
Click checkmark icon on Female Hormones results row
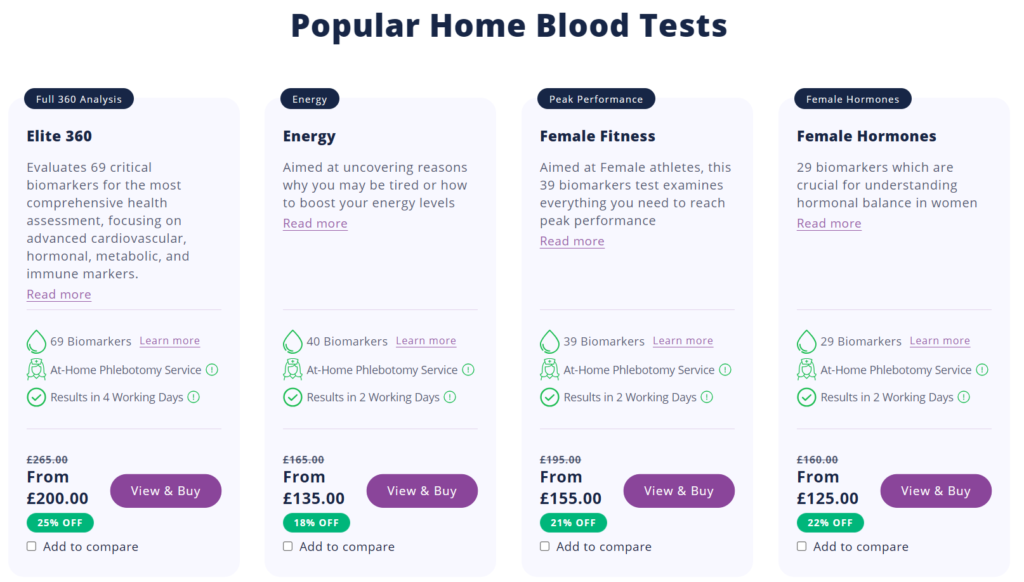click(x=807, y=397)
